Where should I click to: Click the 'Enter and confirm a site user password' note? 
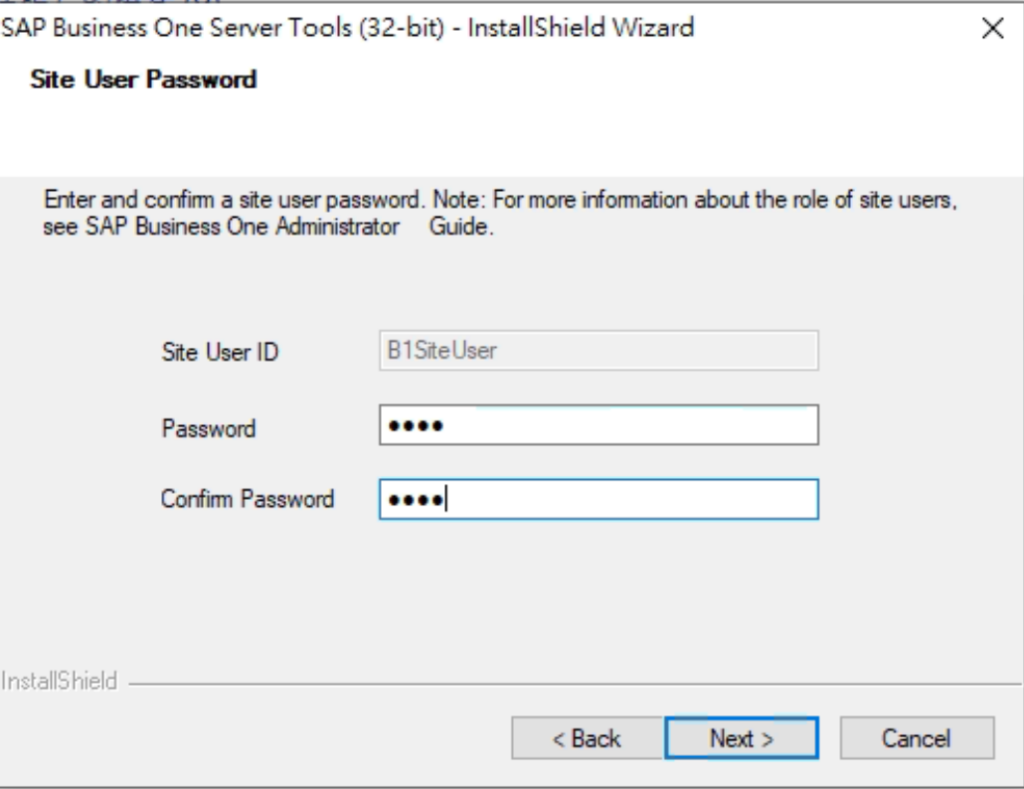pos(500,213)
